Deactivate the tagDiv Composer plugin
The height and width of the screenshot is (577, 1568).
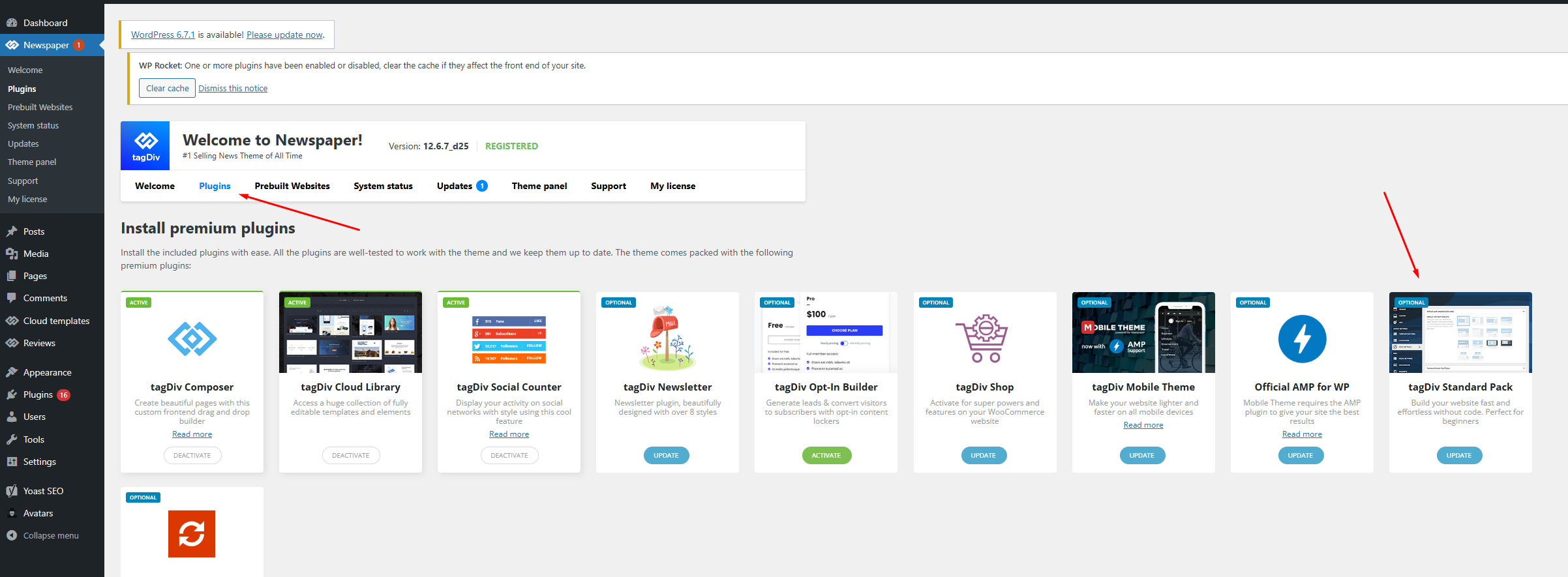point(192,455)
